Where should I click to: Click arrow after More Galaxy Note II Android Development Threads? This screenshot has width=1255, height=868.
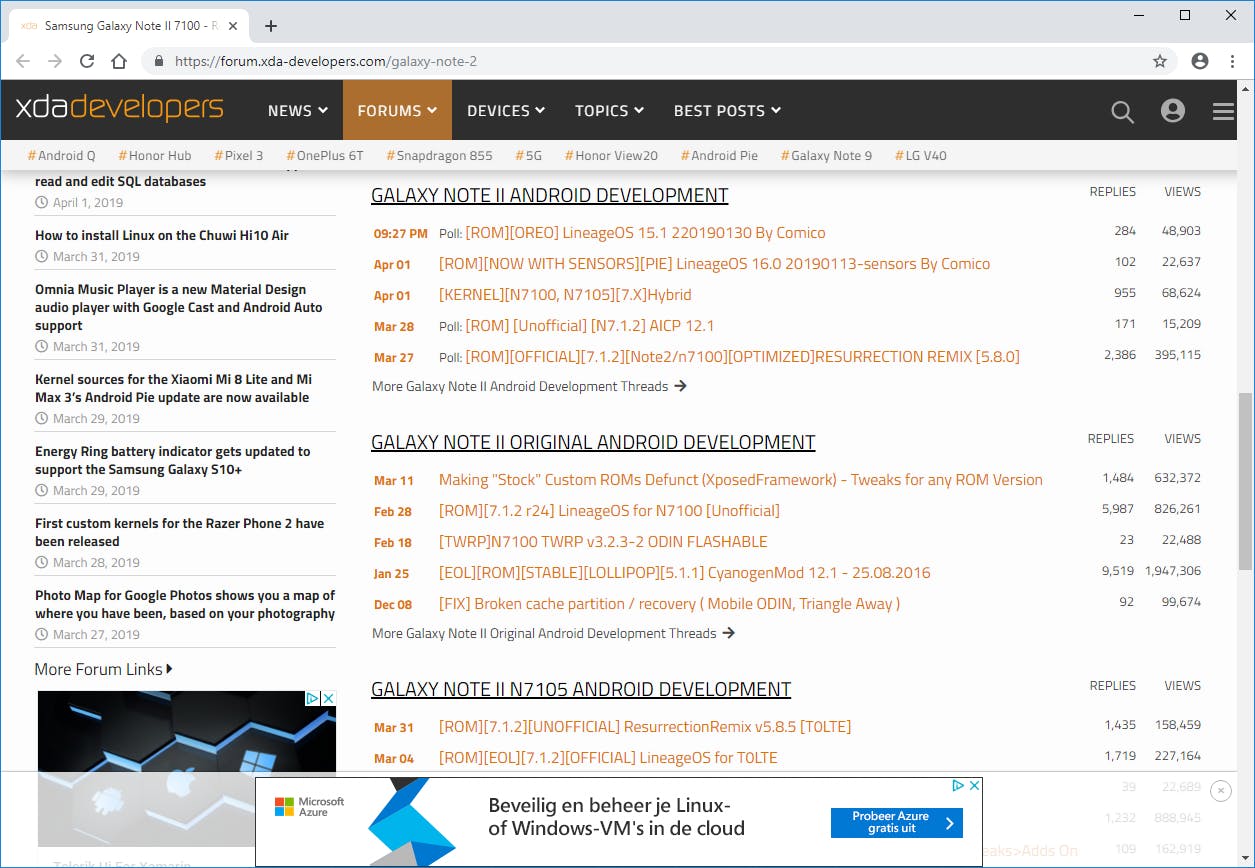click(680, 385)
